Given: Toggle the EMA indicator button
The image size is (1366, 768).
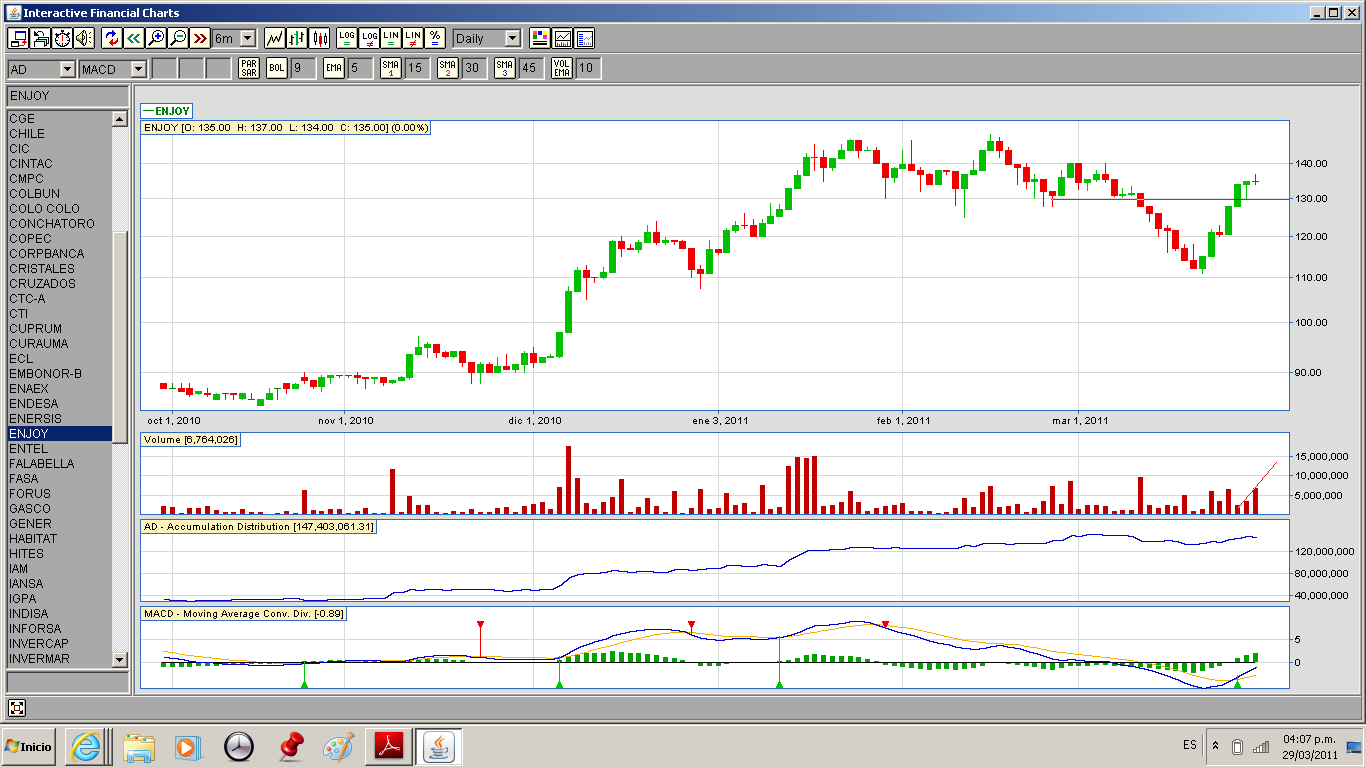Looking at the screenshot, I should pyautogui.click(x=334, y=68).
